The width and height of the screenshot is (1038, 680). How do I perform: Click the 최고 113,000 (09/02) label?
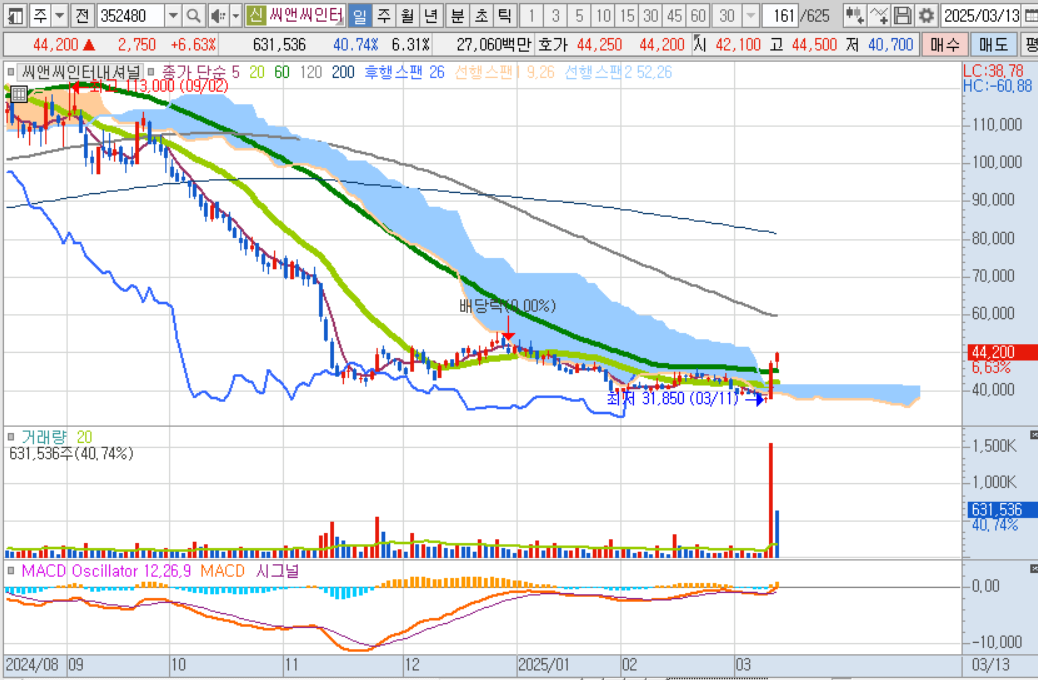158,86
